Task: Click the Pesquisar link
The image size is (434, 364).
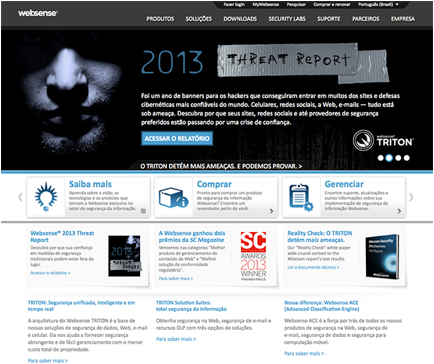Action: 296,4
